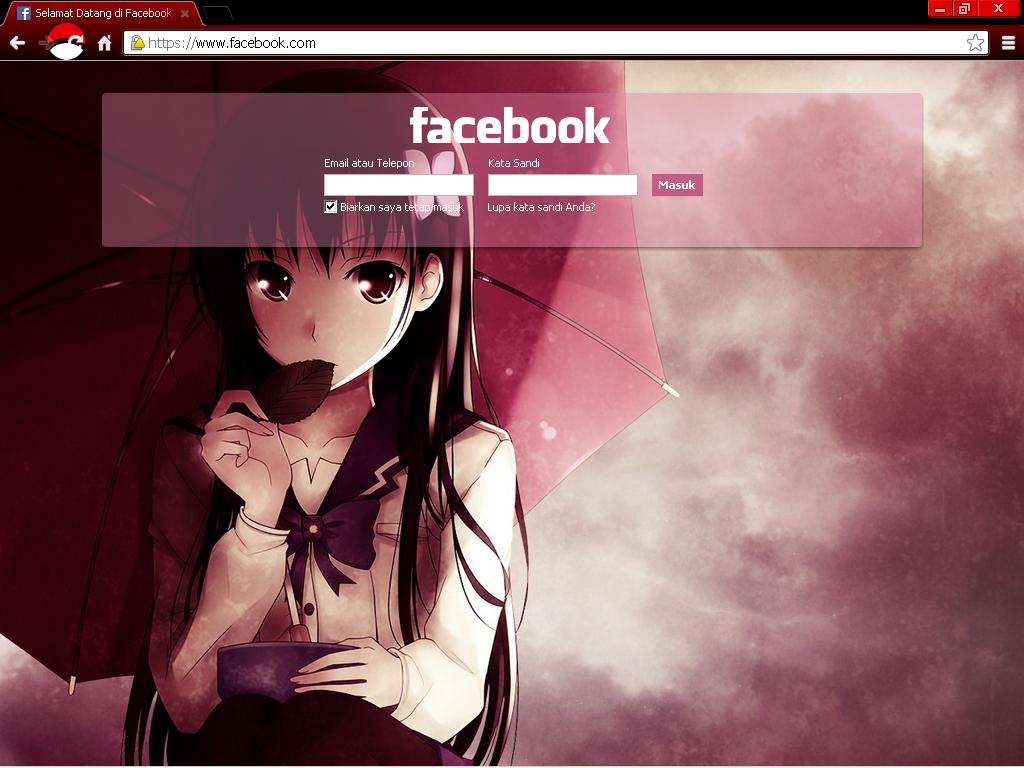Click the Facebook favicon on tab
The image size is (1024, 768).
[x=24, y=13]
